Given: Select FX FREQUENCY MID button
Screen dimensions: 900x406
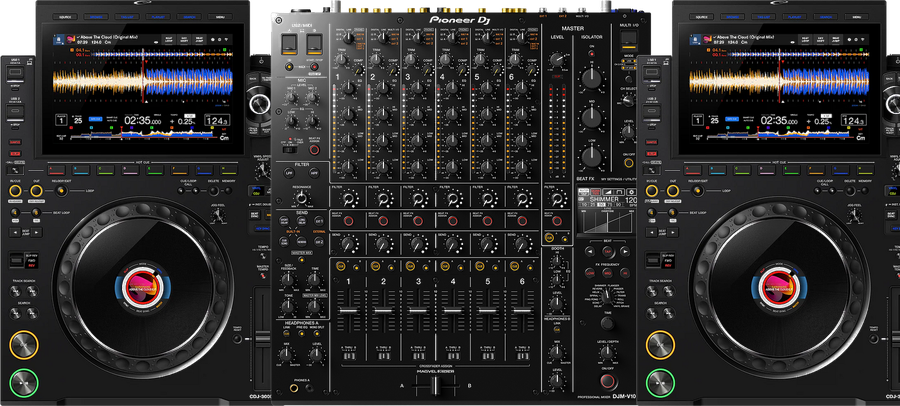Looking at the screenshot, I should pos(607,274).
